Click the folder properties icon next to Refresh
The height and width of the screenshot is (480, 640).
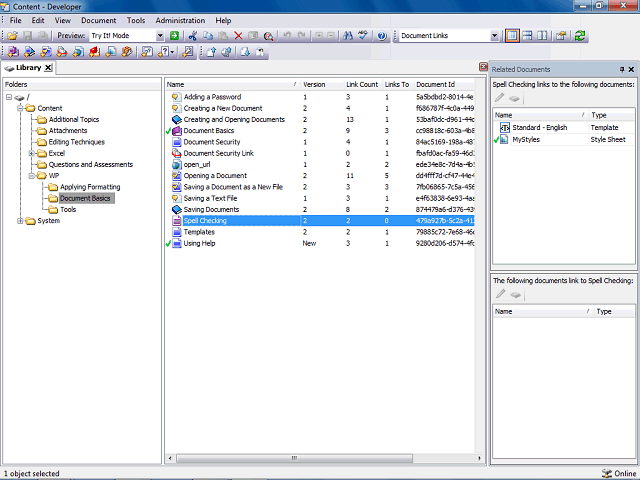[x=561, y=36]
